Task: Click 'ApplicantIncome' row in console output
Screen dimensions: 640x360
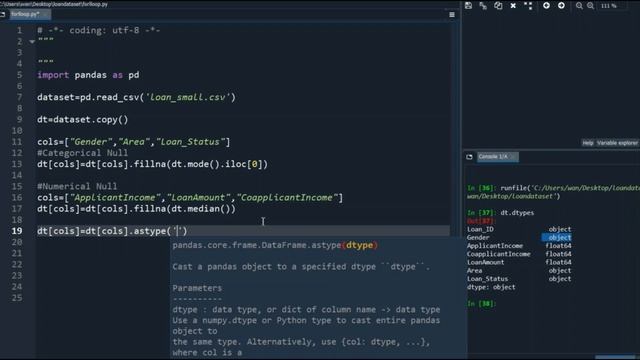Action: tap(519, 246)
